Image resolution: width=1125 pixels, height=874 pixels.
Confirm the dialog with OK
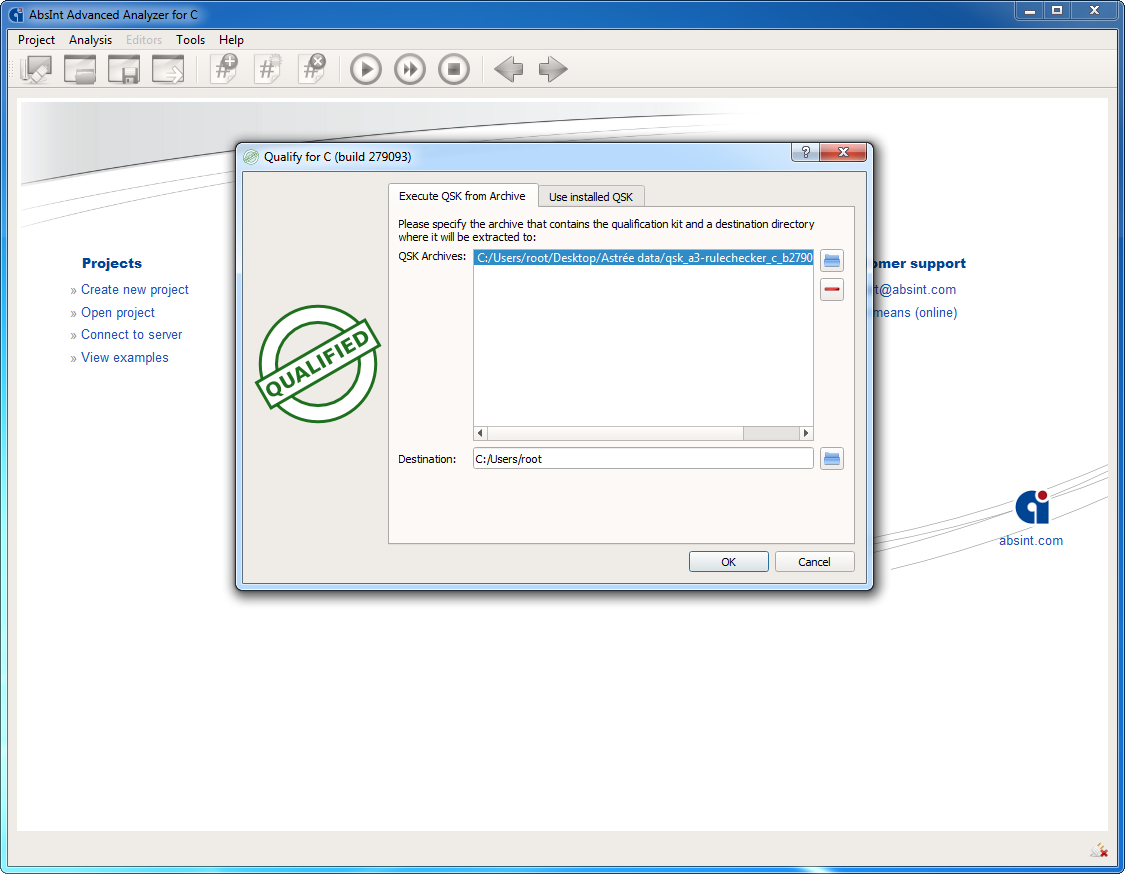[728, 562]
